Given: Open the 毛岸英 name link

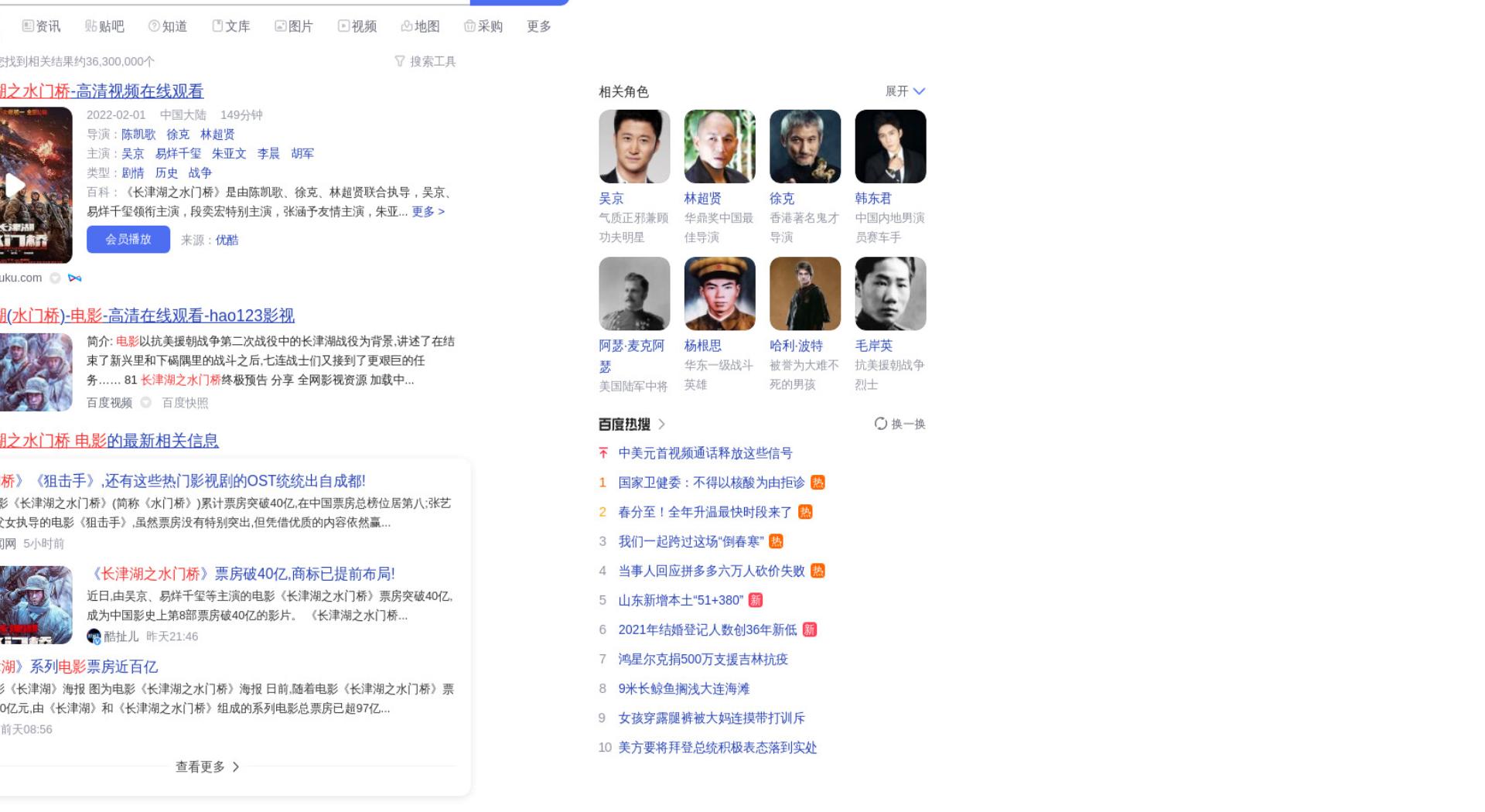Looking at the screenshot, I should point(873,346).
